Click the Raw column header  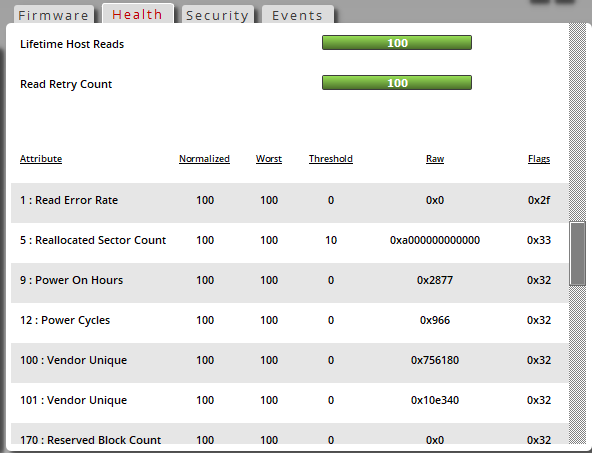(x=435, y=159)
